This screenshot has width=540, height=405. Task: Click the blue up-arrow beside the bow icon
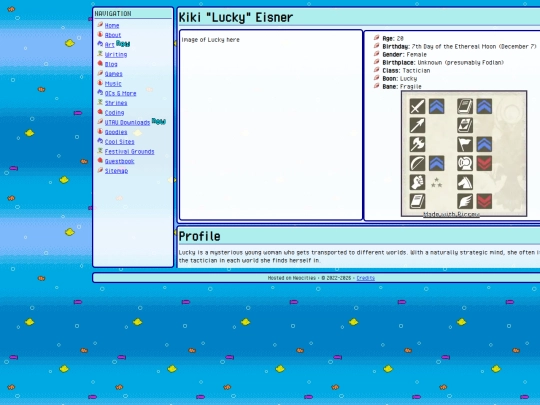(437, 163)
